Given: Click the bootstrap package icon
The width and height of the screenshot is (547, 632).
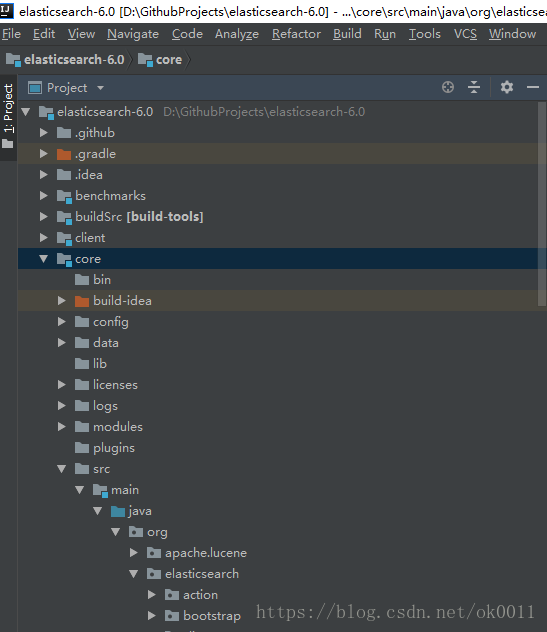Looking at the screenshot, I should (172, 616).
